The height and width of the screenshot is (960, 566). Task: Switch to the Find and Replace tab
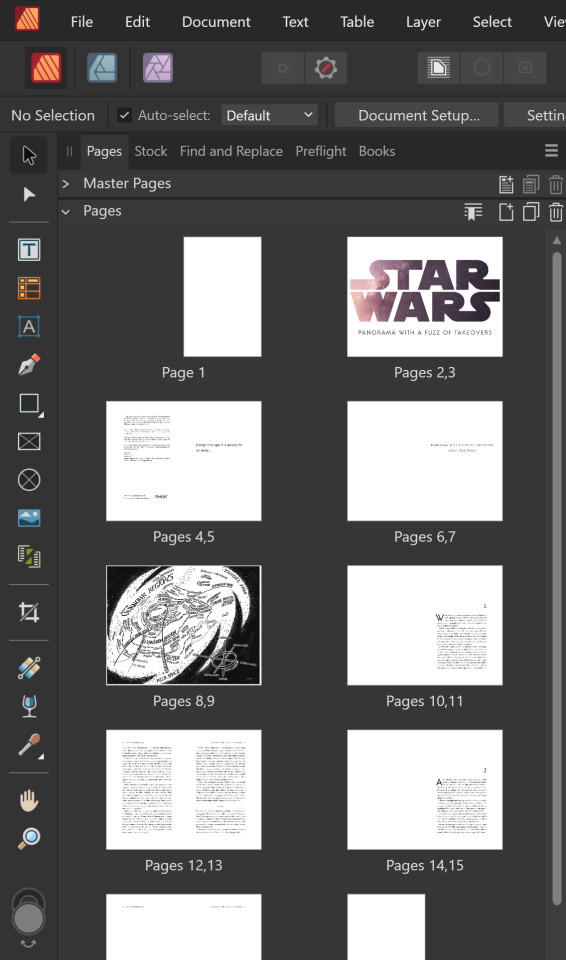pos(231,151)
